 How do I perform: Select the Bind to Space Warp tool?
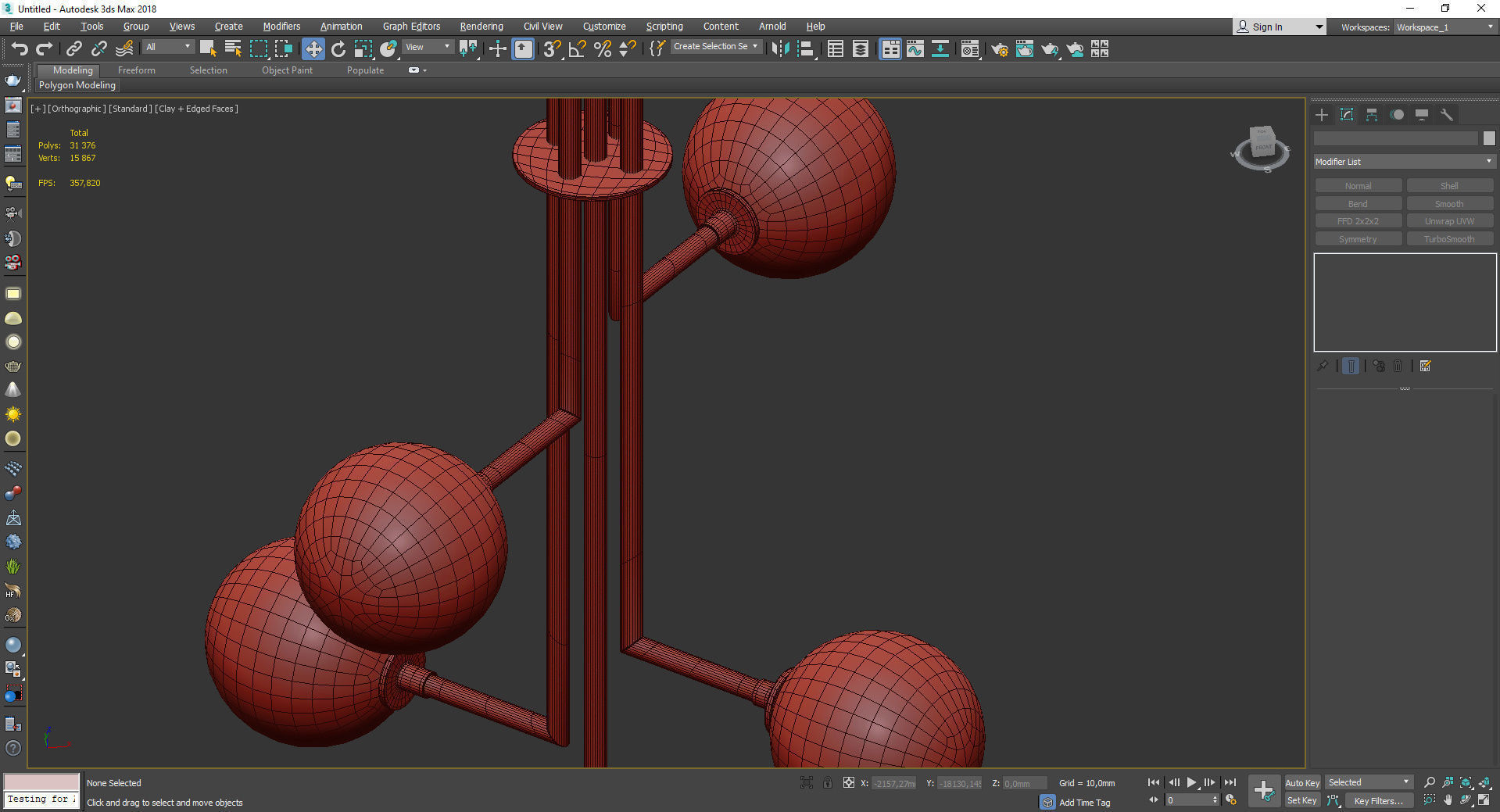tap(124, 49)
